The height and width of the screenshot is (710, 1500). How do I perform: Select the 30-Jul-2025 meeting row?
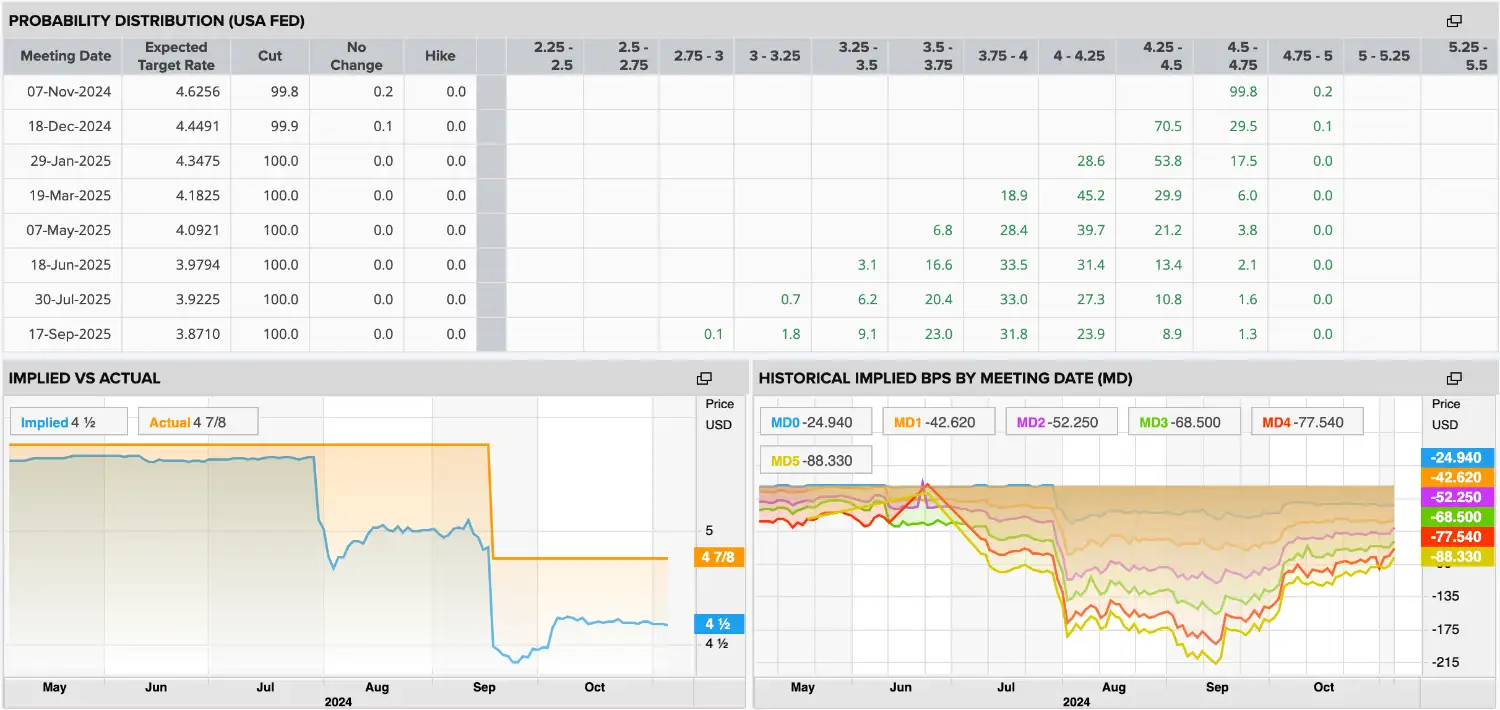[x=750, y=299]
